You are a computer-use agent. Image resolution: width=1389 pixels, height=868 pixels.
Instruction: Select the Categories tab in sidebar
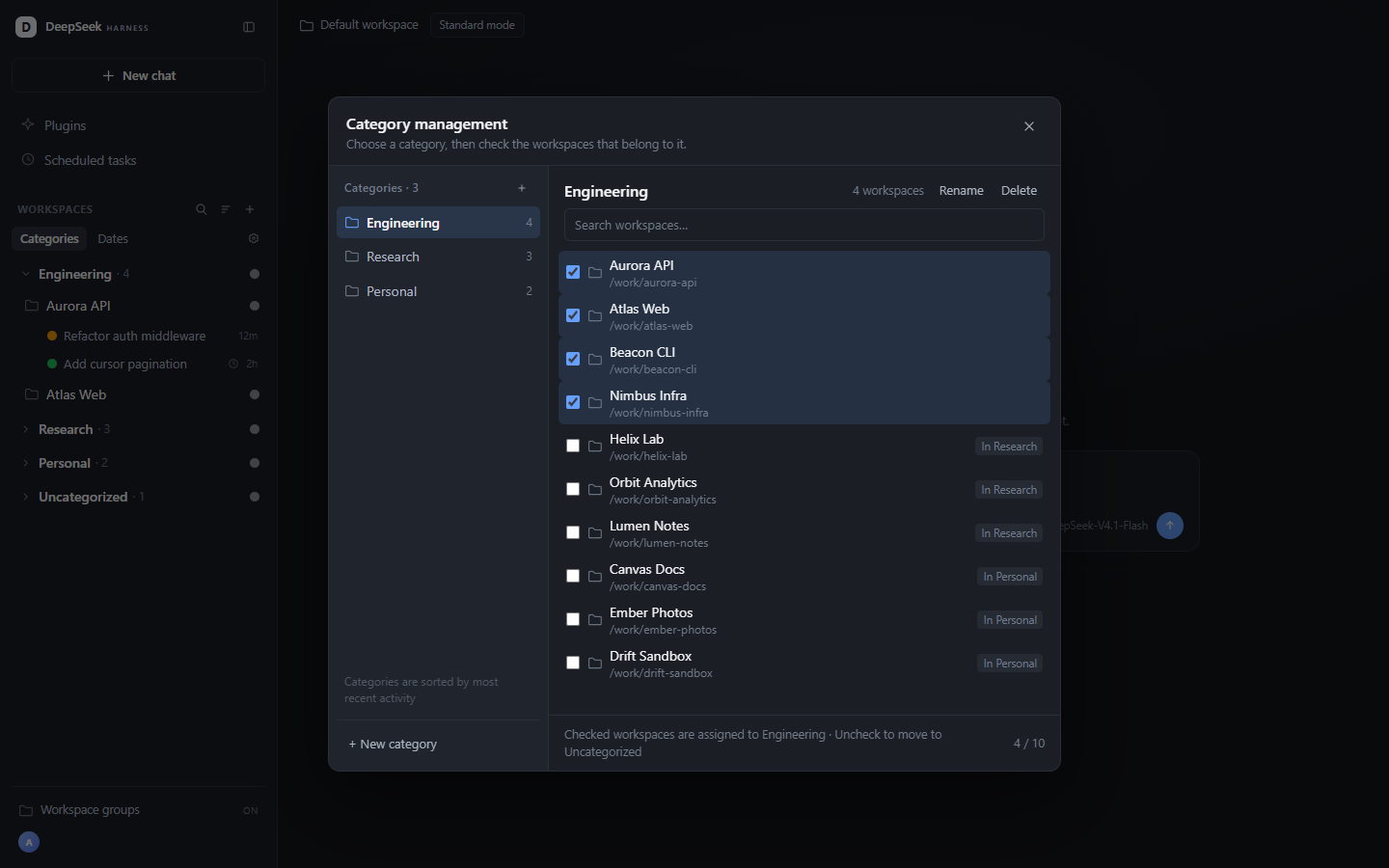pos(49,238)
